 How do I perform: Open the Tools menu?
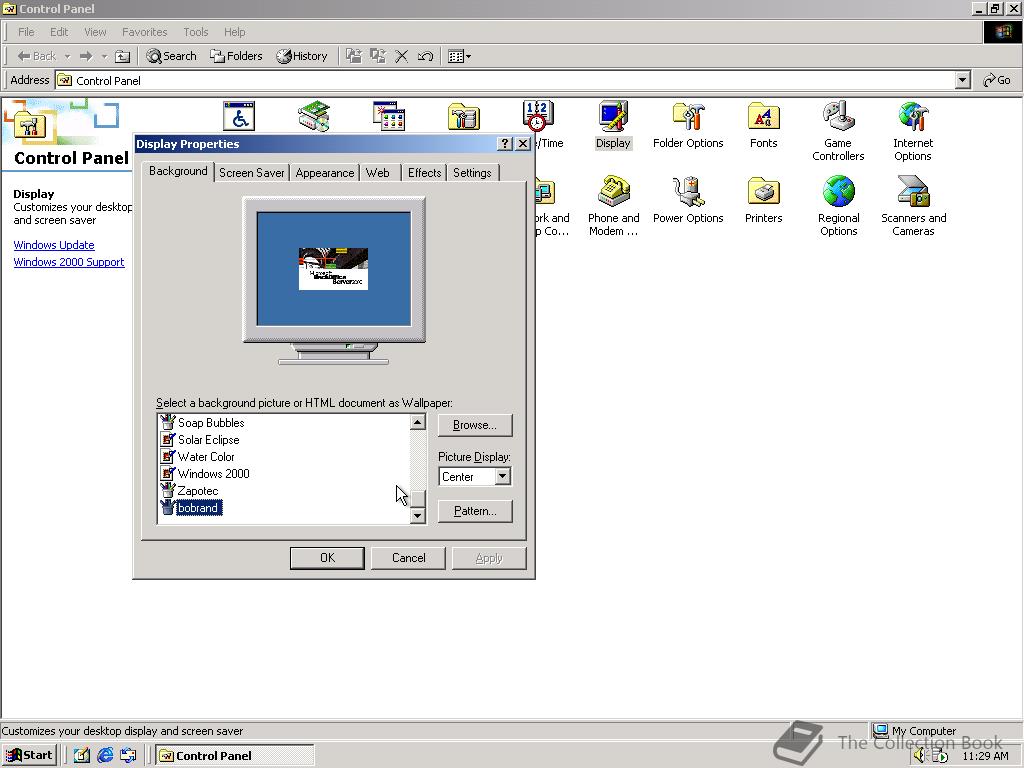(195, 32)
